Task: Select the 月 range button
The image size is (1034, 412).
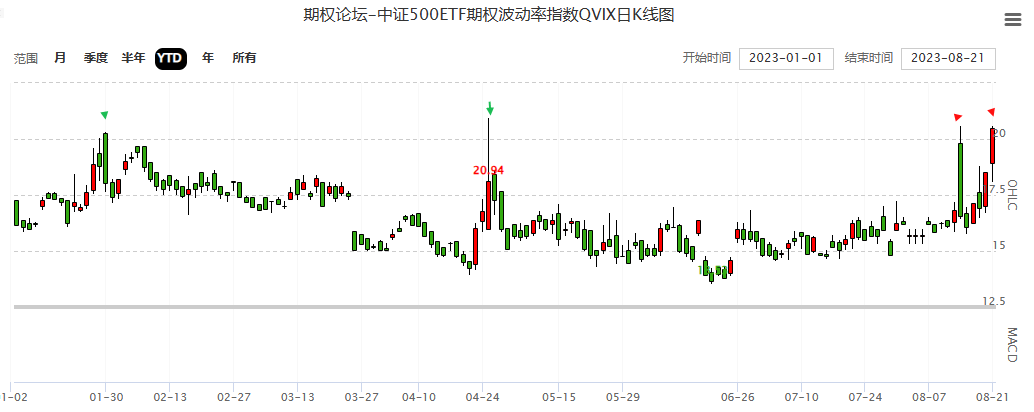Action: [60, 58]
